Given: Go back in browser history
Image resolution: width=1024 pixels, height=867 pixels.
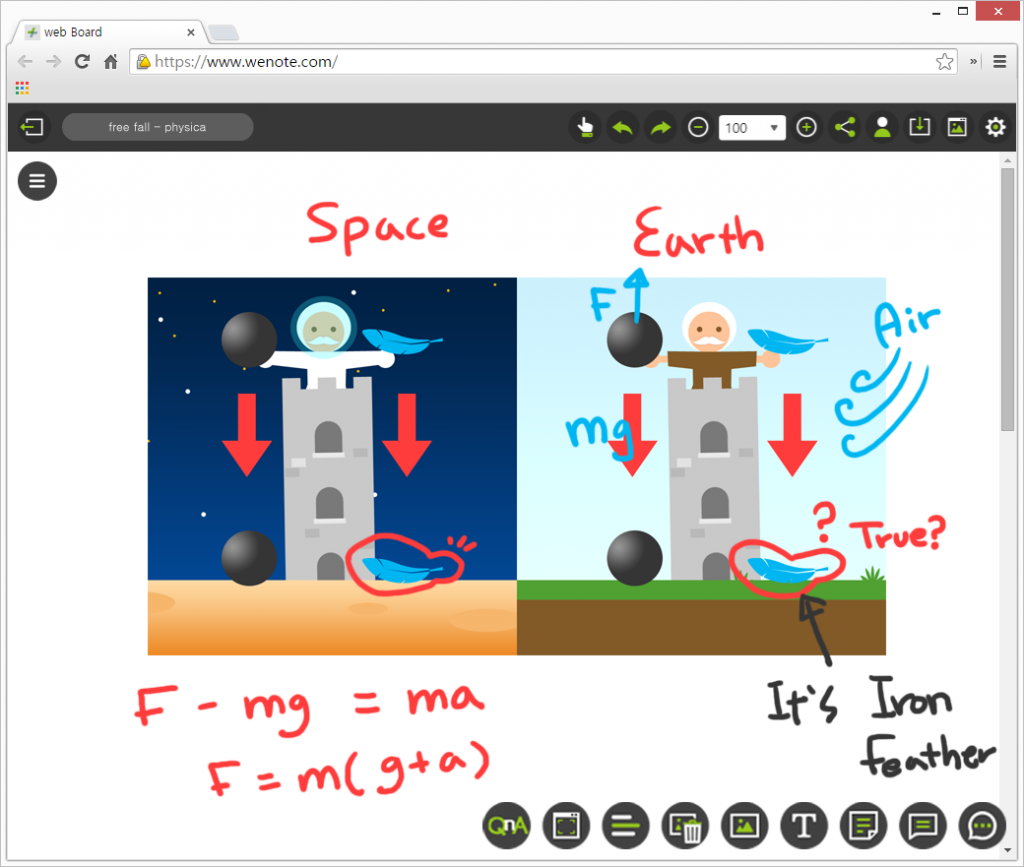Looking at the screenshot, I should (x=25, y=61).
